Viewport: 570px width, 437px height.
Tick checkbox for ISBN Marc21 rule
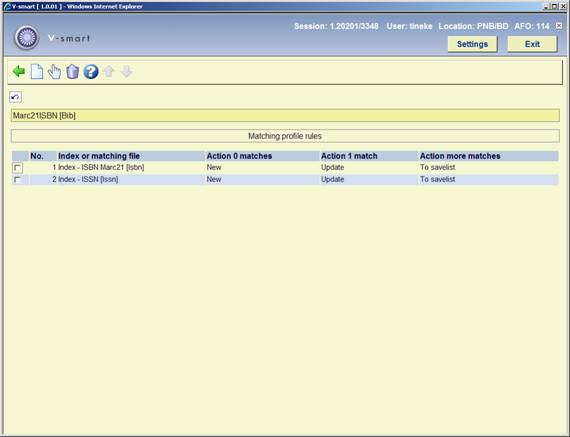point(17,168)
